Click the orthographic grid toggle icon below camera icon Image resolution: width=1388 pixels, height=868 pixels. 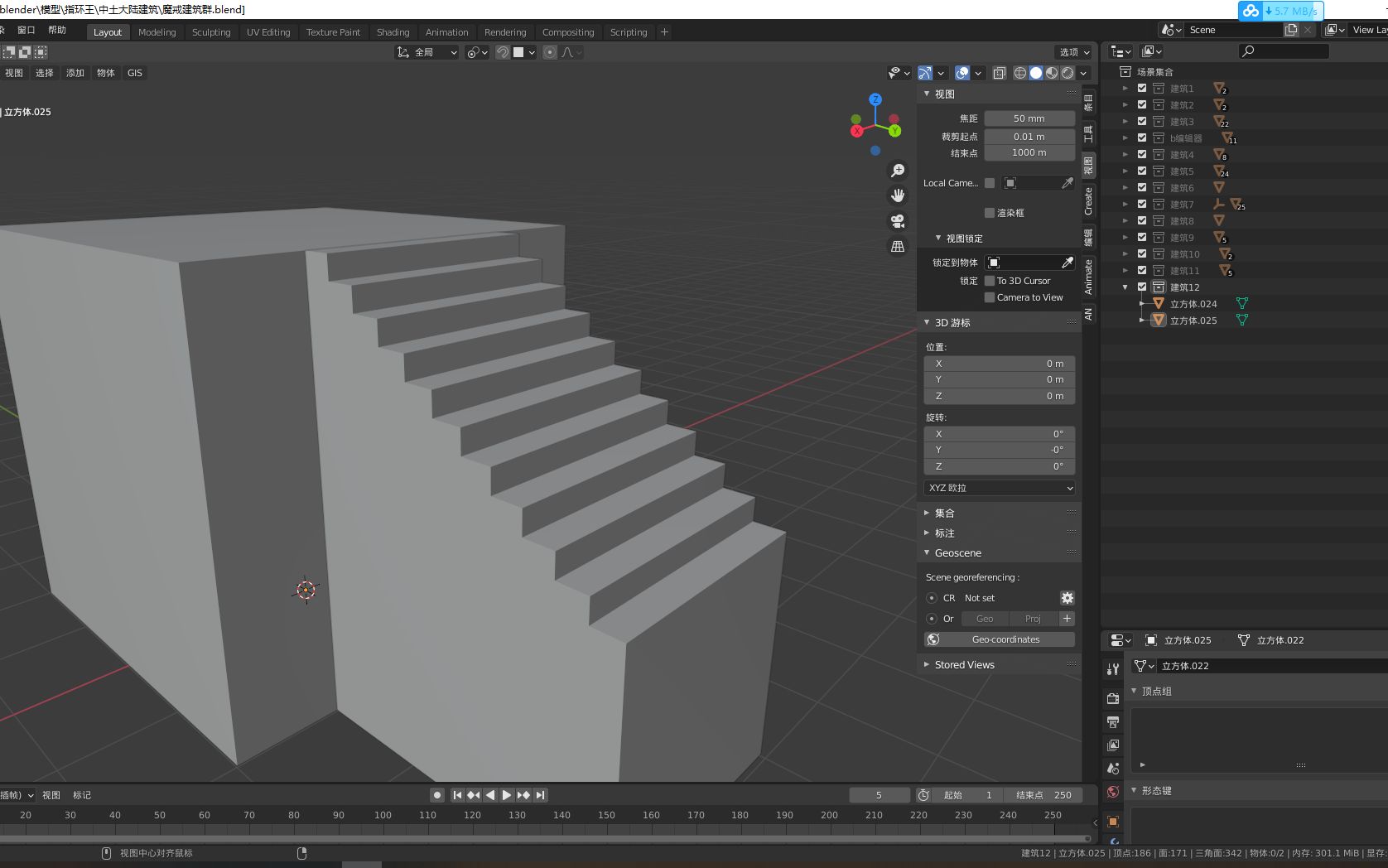[x=898, y=247]
